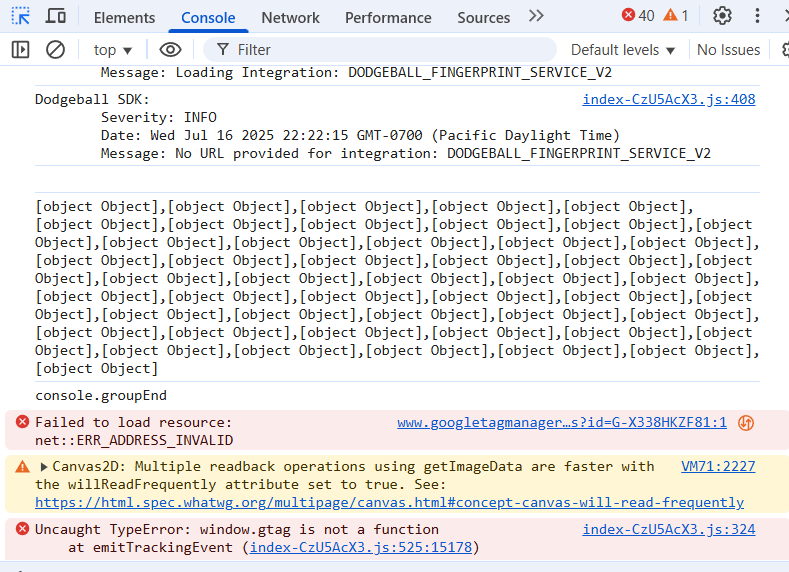
Task: Click the orange reload request icon beside googletagmanager
Action: (x=746, y=423)
